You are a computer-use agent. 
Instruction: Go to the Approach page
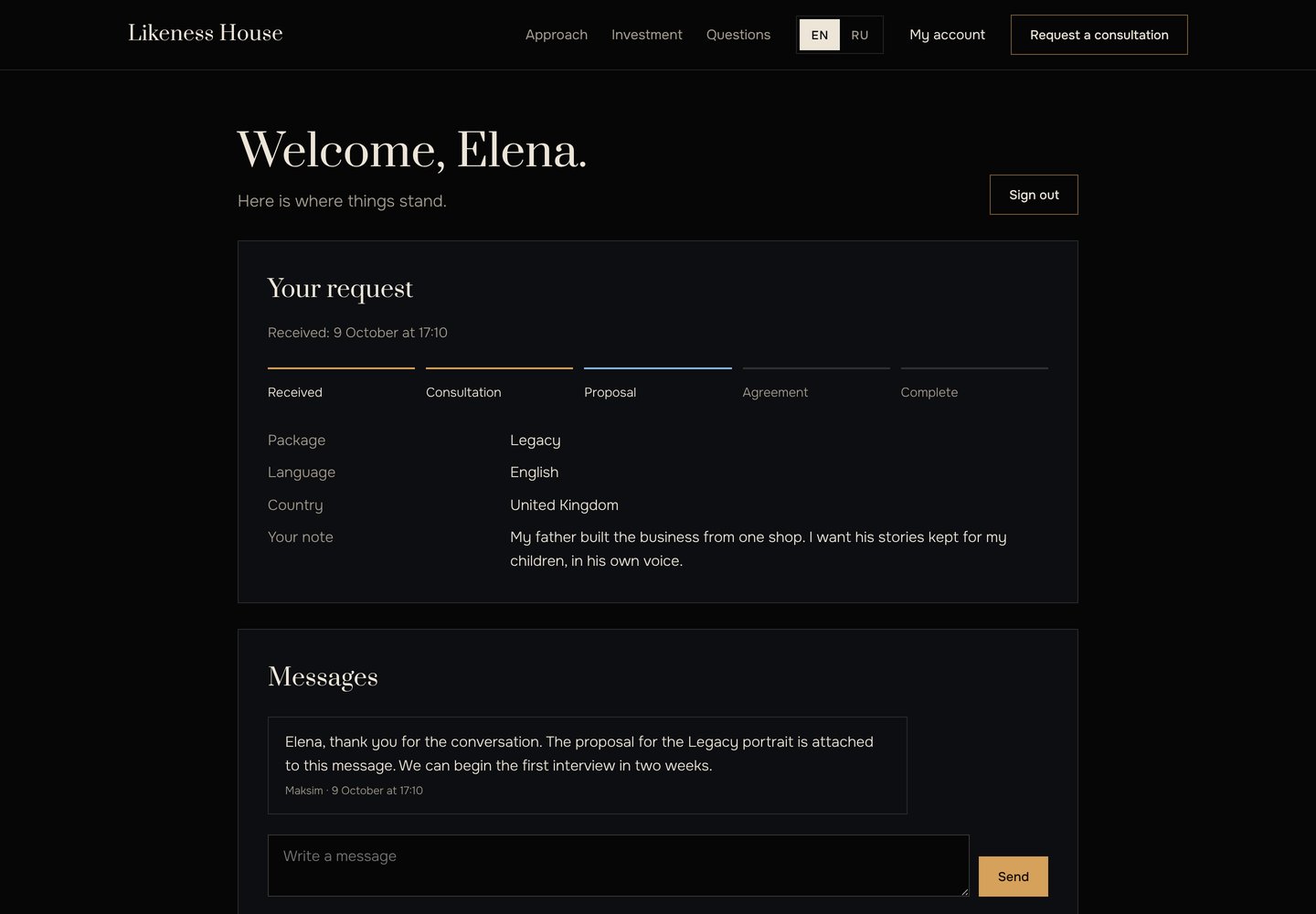point(557,35)
